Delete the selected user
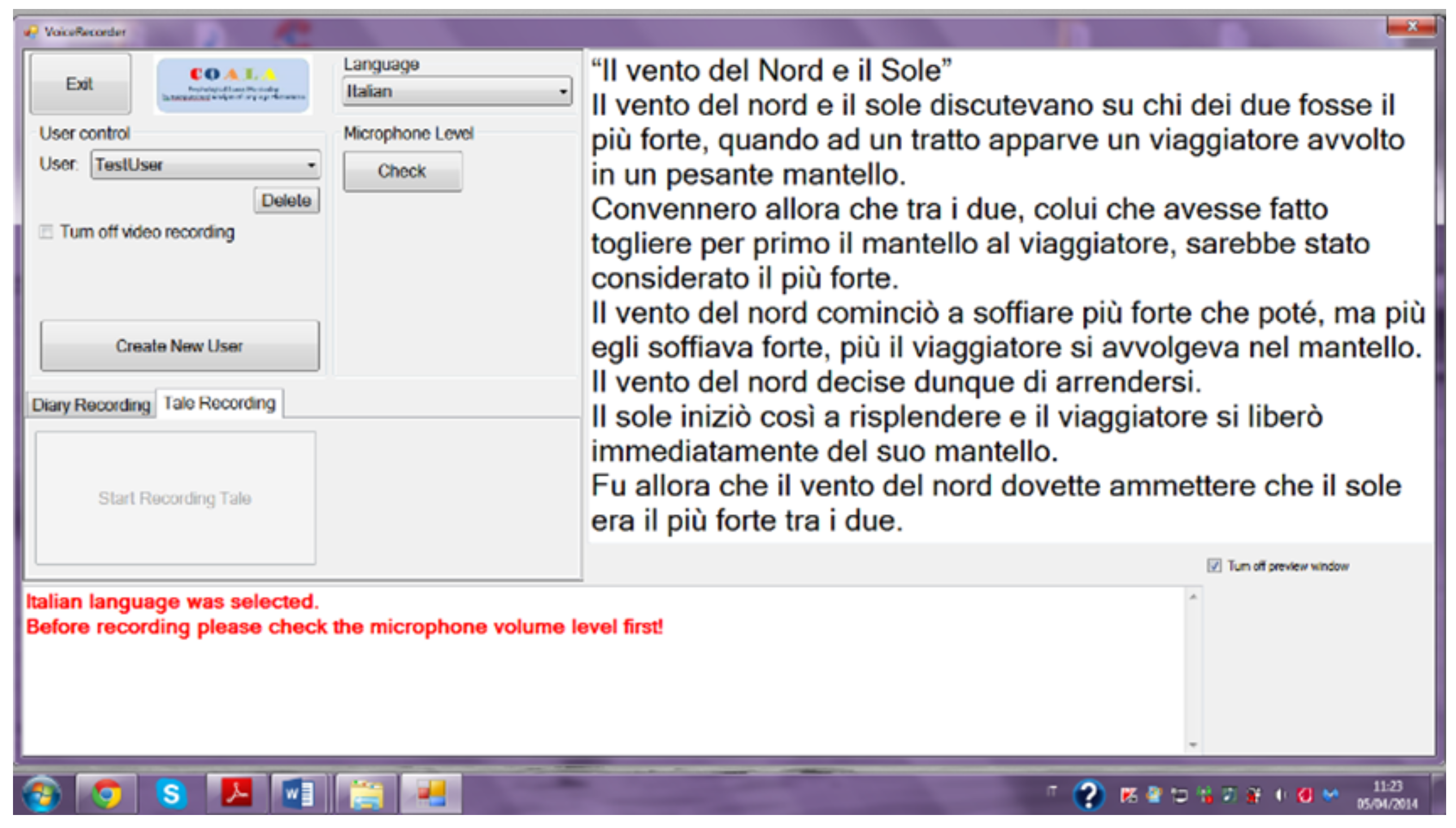 (x=286, y=200)
